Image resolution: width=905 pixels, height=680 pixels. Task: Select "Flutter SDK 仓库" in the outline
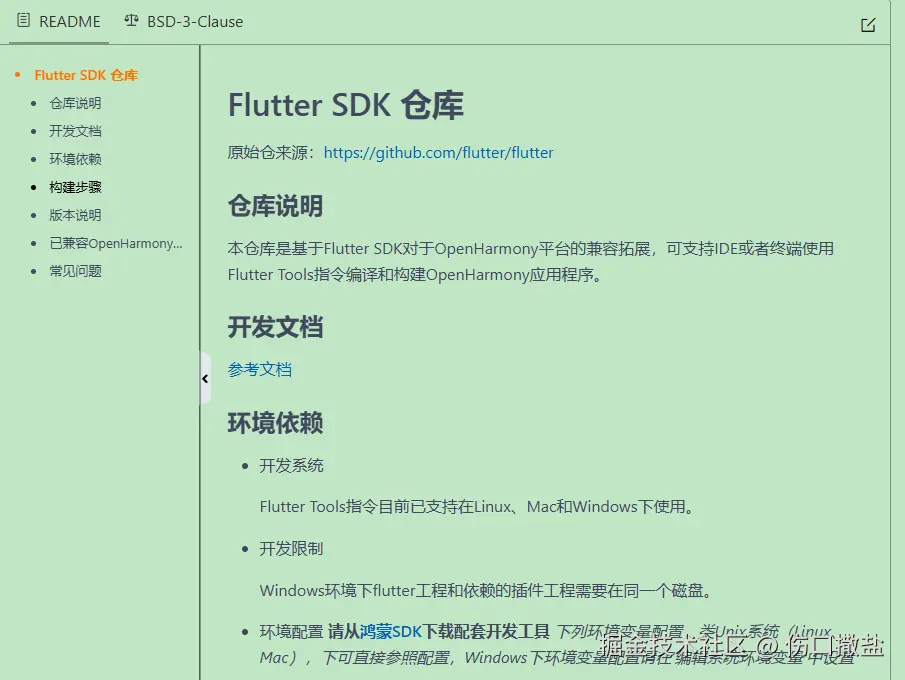(86, 75)
